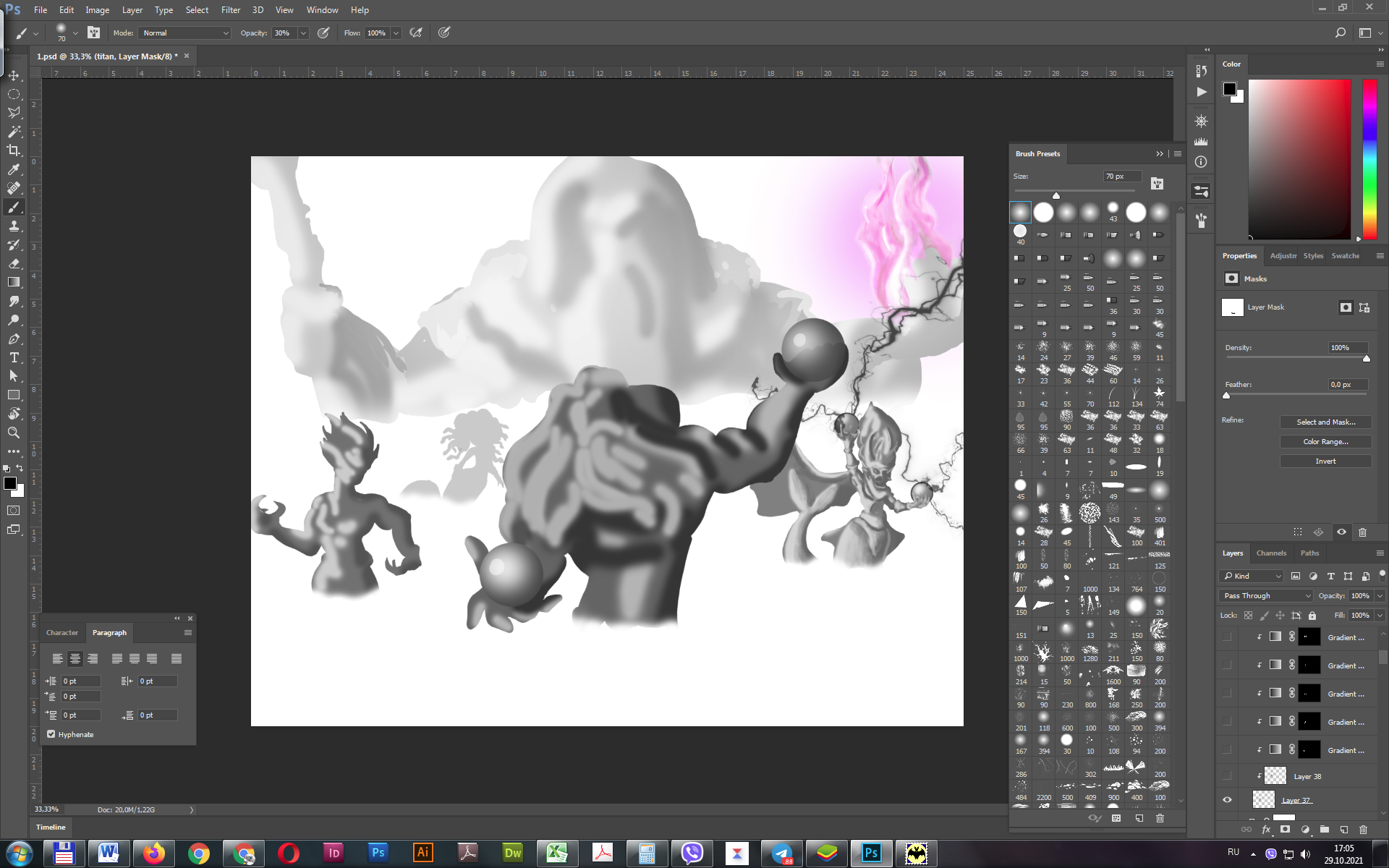The height and width of the screenshot is (868, 1389).
Task: Open layer Opacity dropdown arrow
Action: (x=1380, y=595)
